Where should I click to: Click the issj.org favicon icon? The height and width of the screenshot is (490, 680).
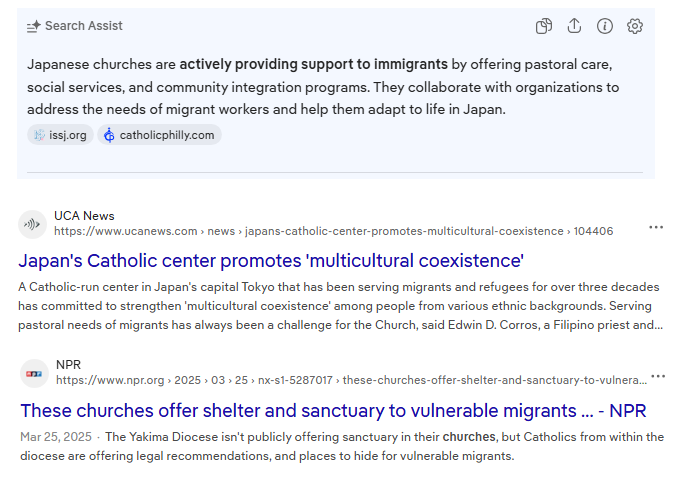(x=39, y=135)
